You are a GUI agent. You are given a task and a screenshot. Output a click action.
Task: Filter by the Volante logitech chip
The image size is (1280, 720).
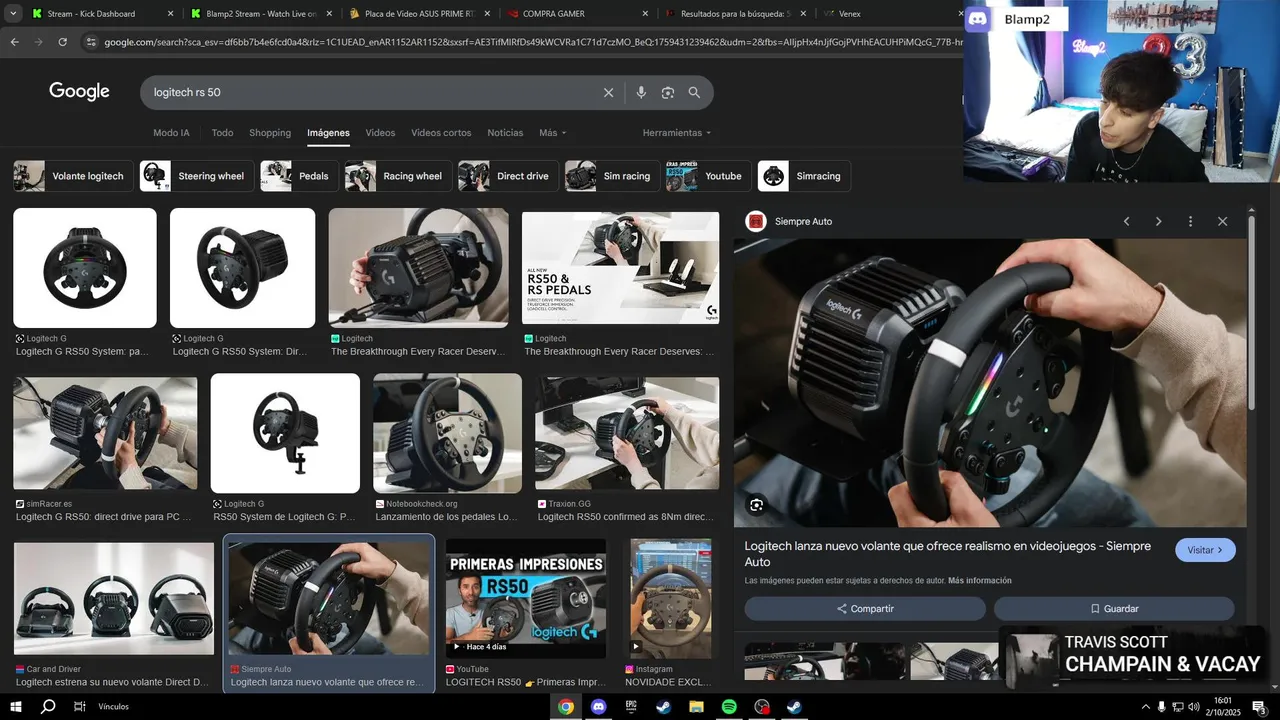pos(72,176)
